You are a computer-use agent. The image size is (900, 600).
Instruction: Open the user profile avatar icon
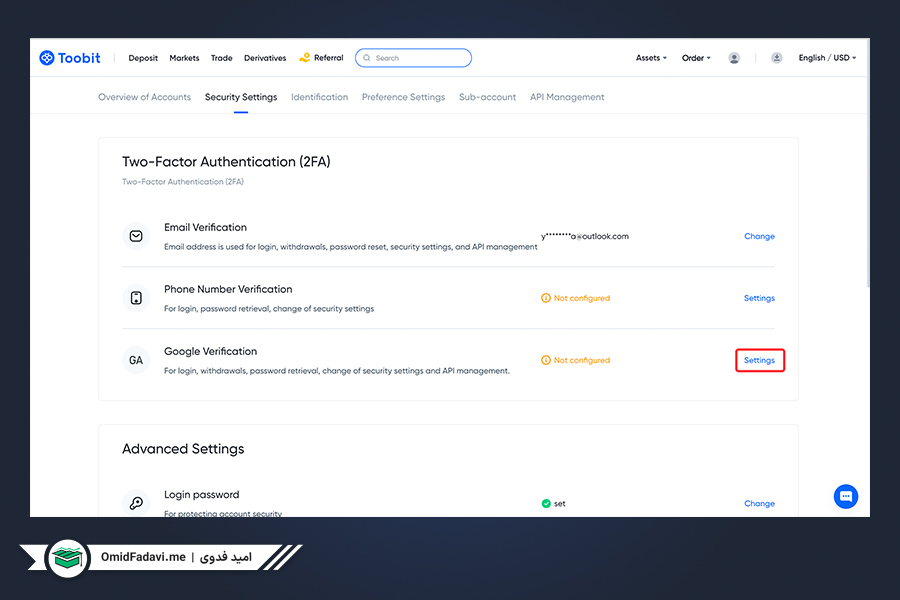tap(734, 58)
